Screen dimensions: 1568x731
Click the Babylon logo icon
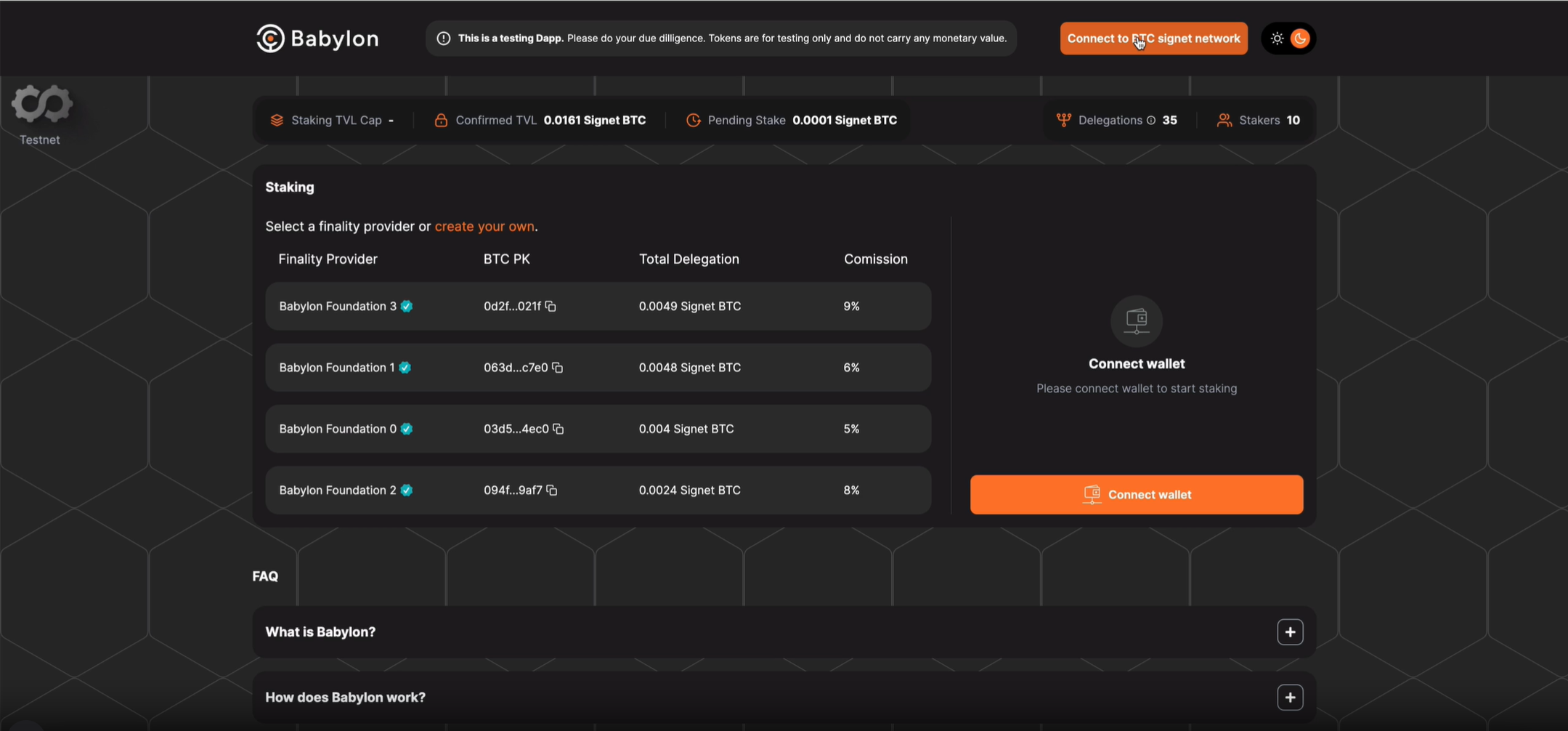[x=270, y=39]
